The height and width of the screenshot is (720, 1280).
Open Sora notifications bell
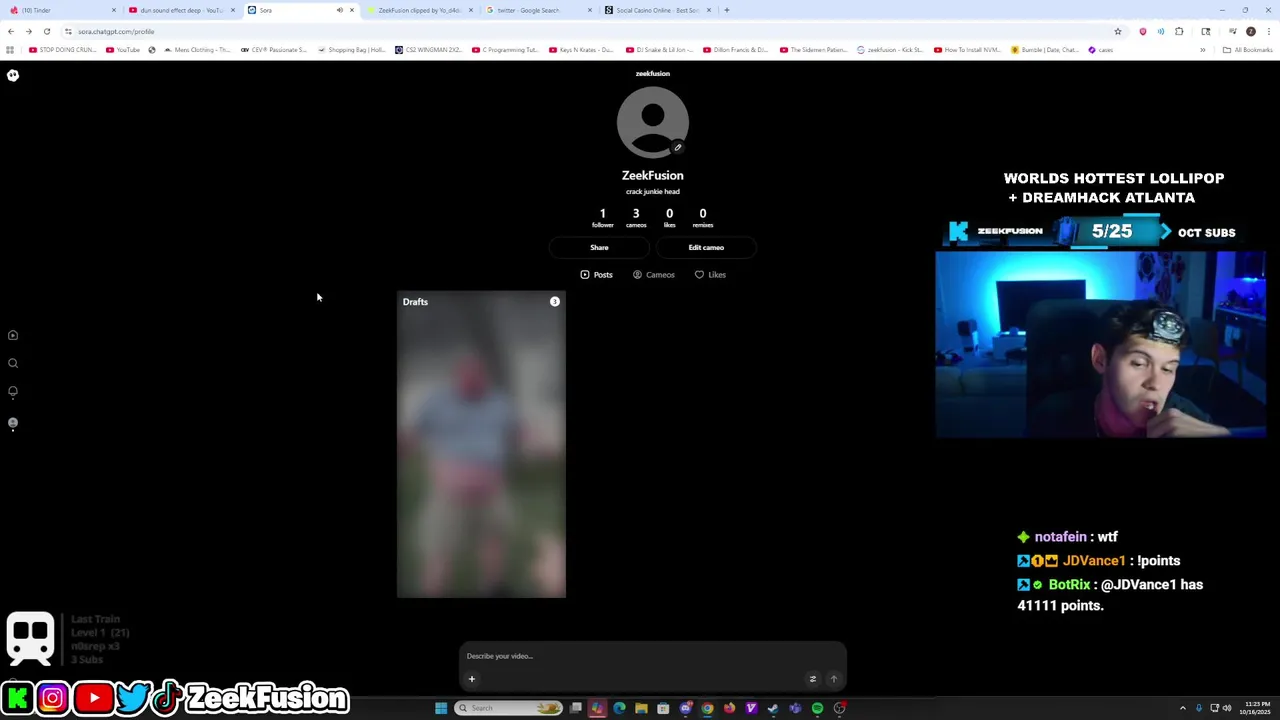(13, 392)
